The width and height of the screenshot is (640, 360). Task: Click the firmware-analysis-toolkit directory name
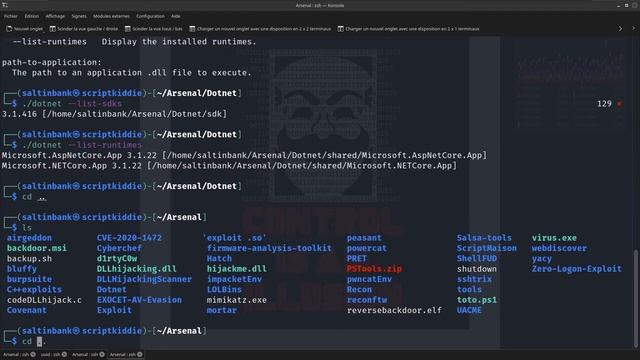tap(269, 248)
